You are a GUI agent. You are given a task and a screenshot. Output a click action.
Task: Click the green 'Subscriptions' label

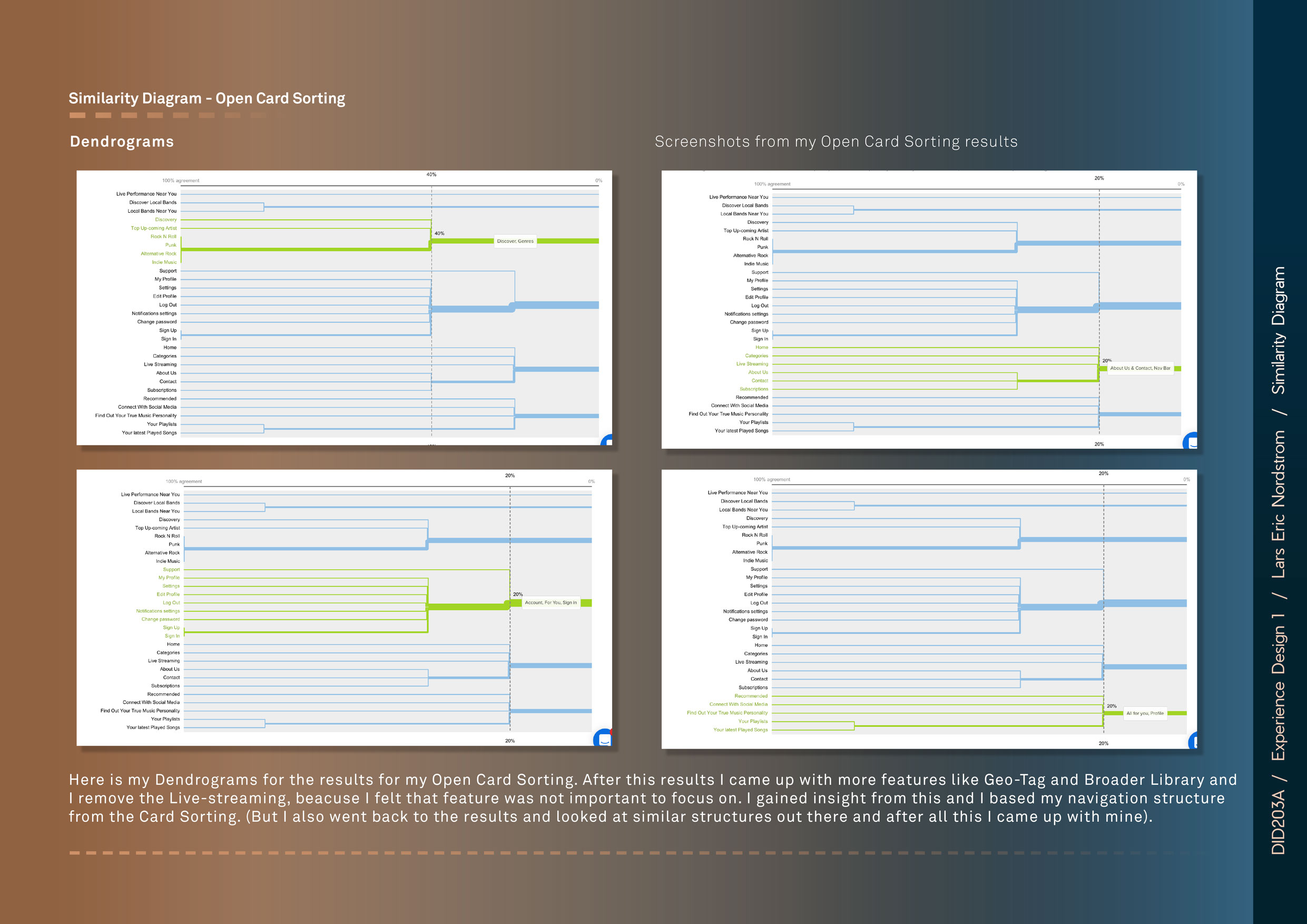pos(754,389)
